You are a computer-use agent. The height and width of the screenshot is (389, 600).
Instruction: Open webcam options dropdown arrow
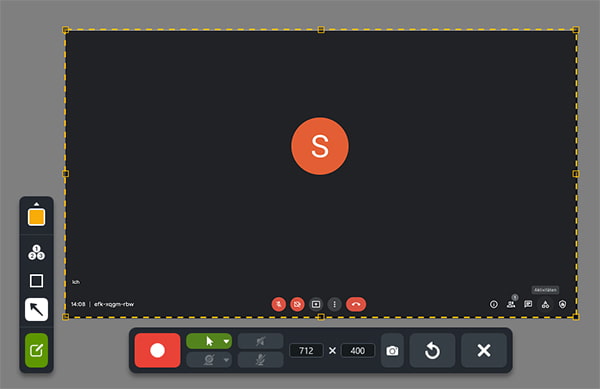[x=227, y=360]
